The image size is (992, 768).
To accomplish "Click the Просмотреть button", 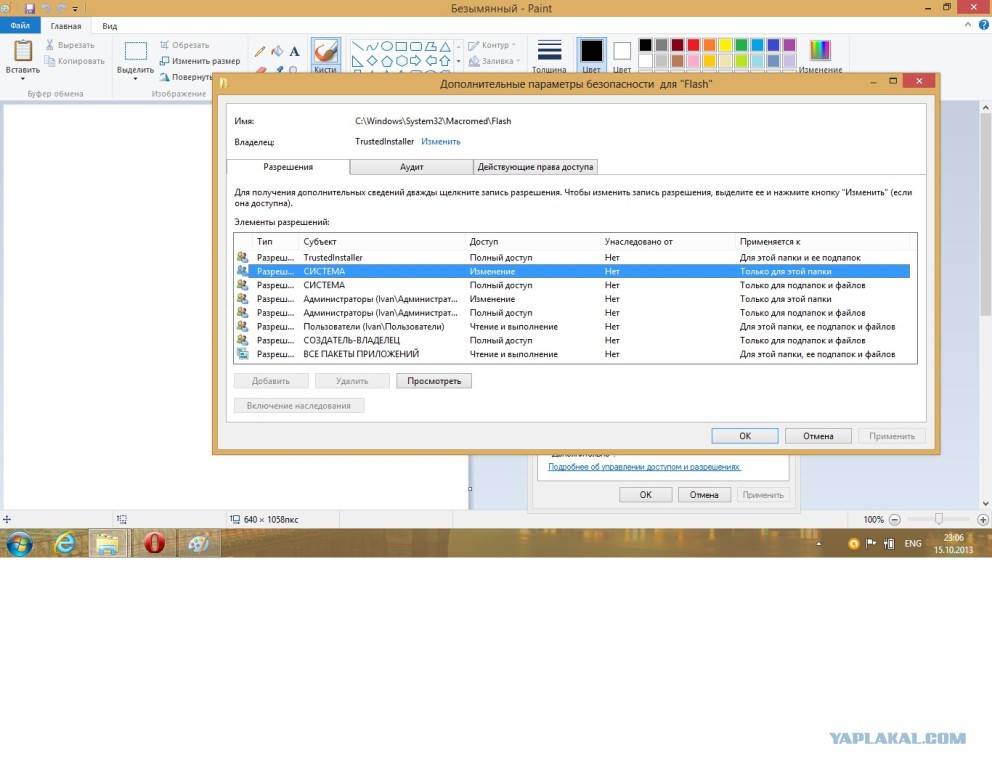I will (x=434, y=381).
